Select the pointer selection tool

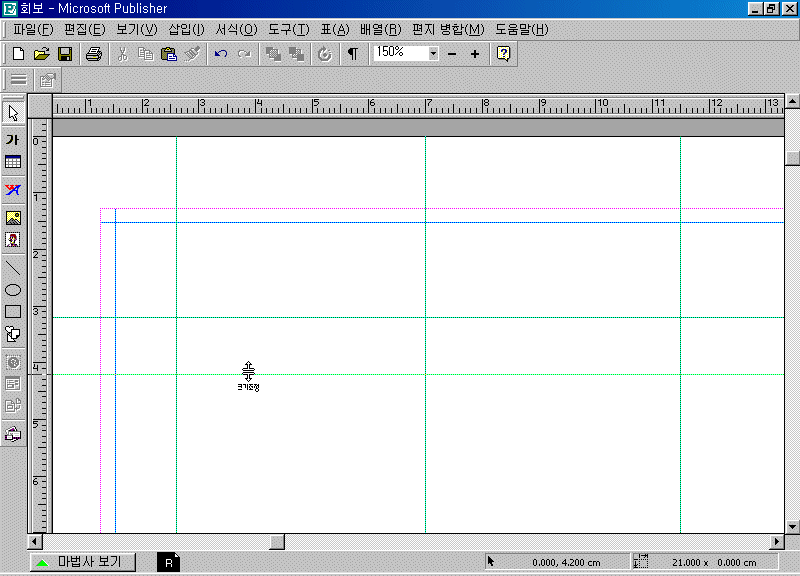pyautogui.click(x=13, y=113)
